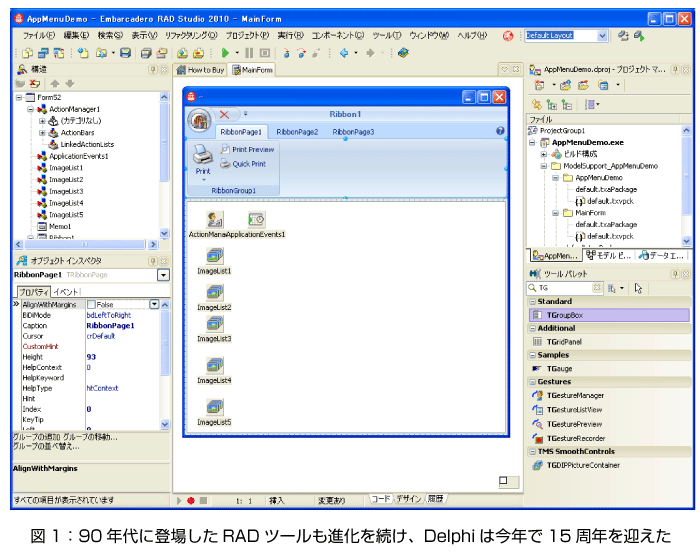
Task: Open the AlignWithMargins value dropdown arrow
Action: (x=154, y=304)
